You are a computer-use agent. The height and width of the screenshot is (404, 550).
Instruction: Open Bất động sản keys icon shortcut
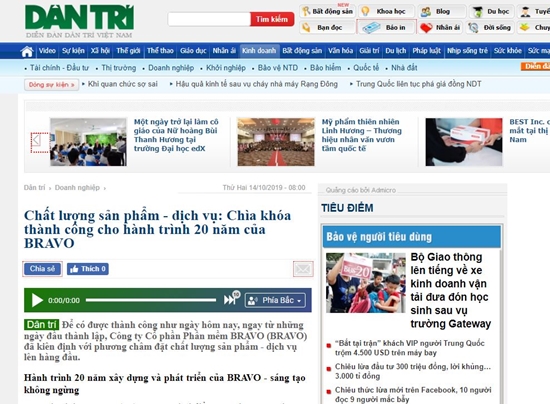328,12
